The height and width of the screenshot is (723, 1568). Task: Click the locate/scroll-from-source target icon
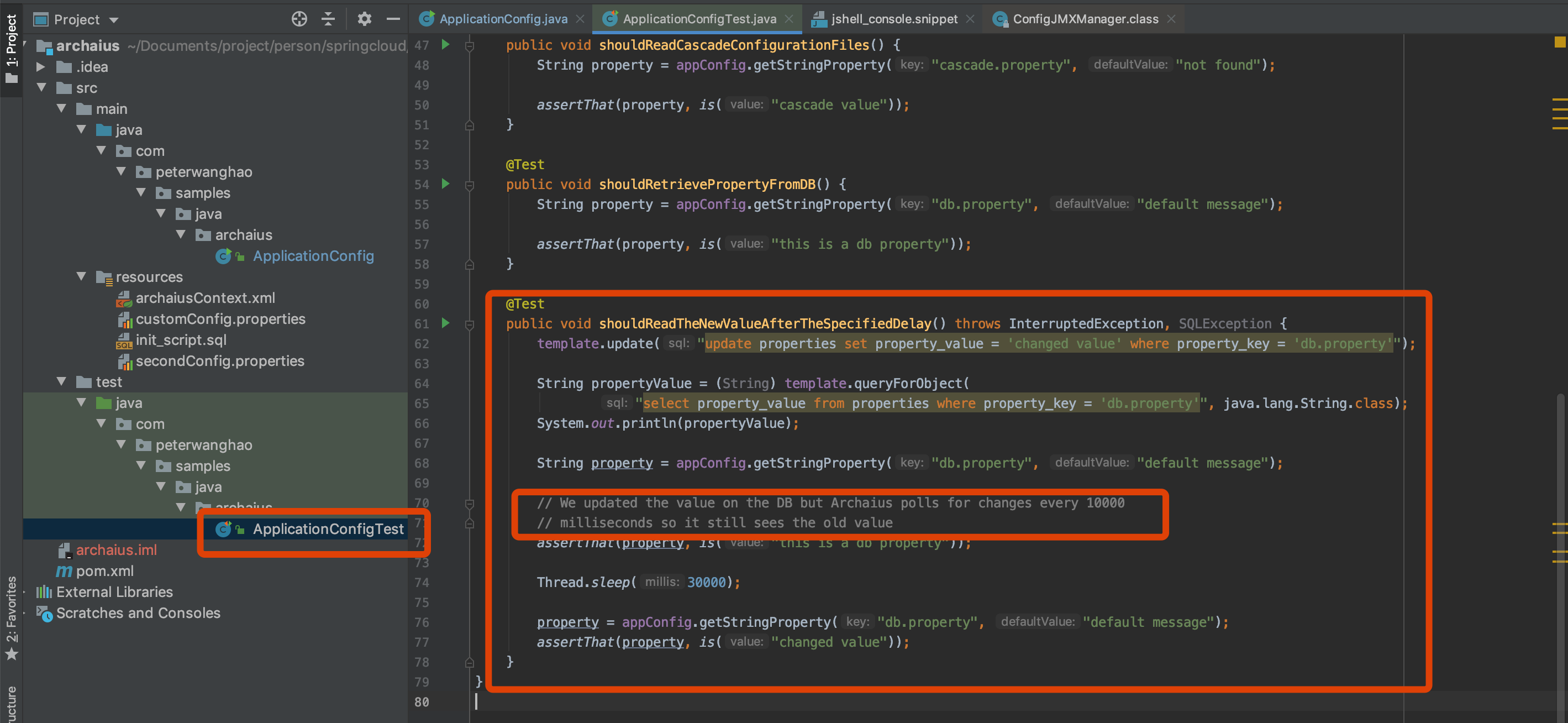[299, 19]
